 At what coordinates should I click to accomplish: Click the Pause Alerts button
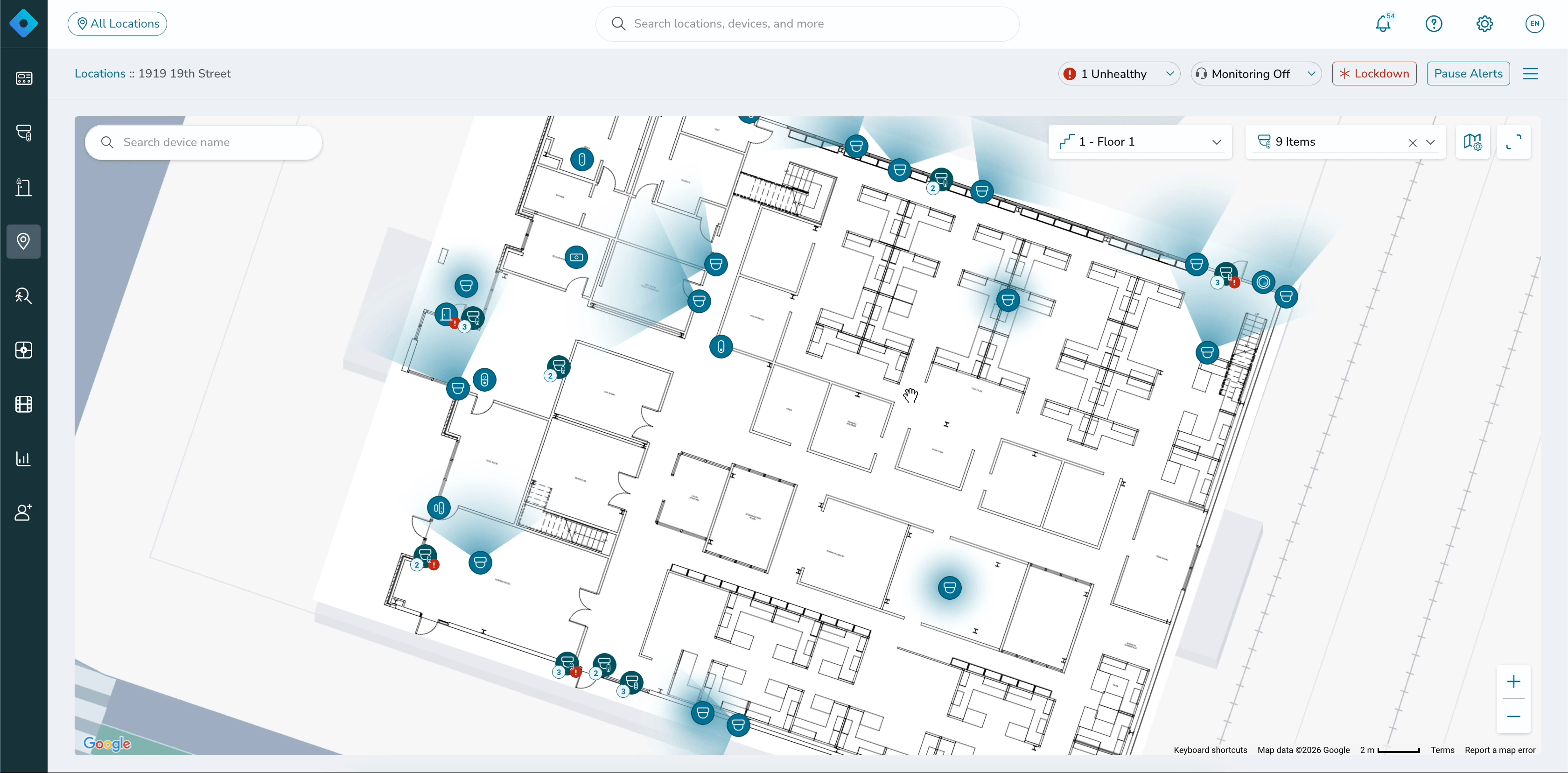click(x=1468, y=74)
